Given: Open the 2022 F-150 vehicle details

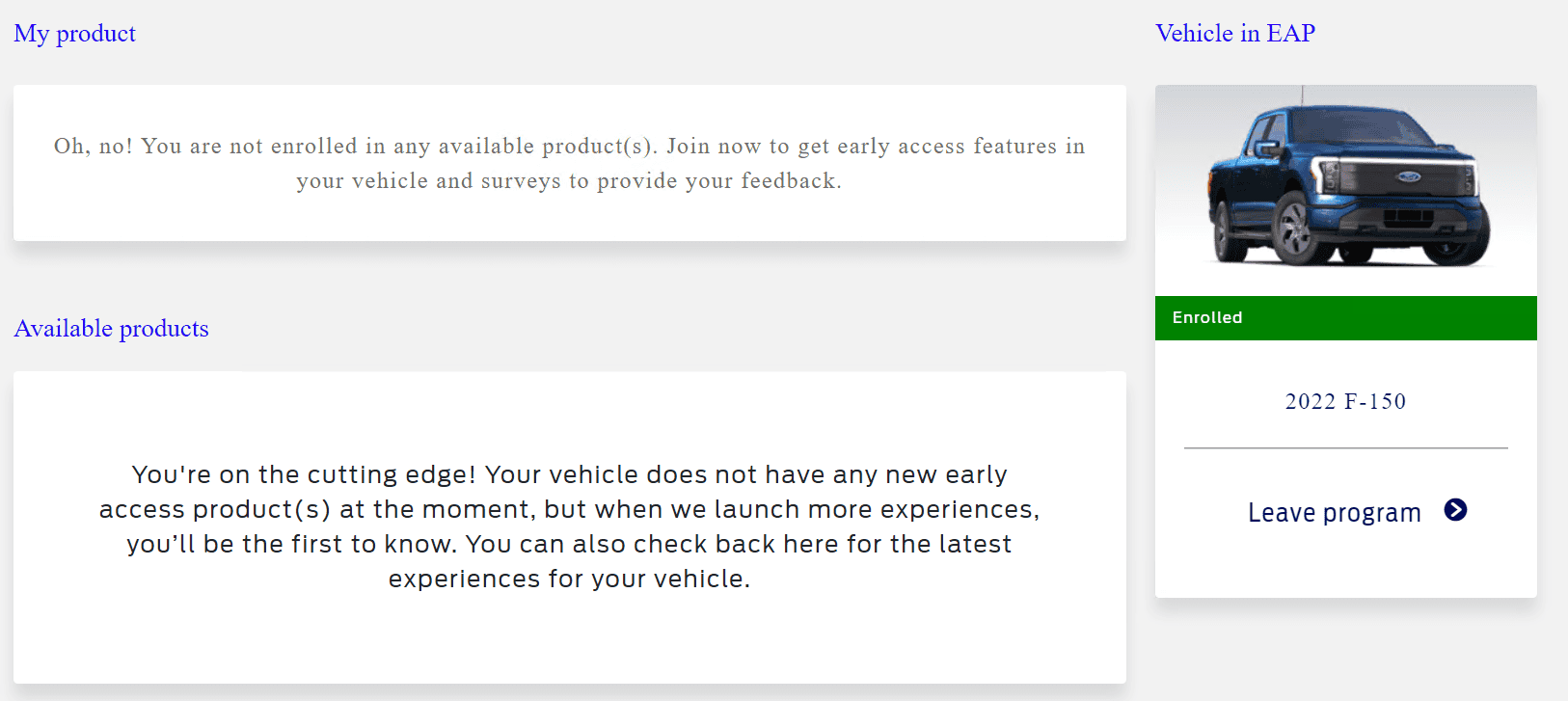Looking at the screenshot, I should tap(1344, 401).
